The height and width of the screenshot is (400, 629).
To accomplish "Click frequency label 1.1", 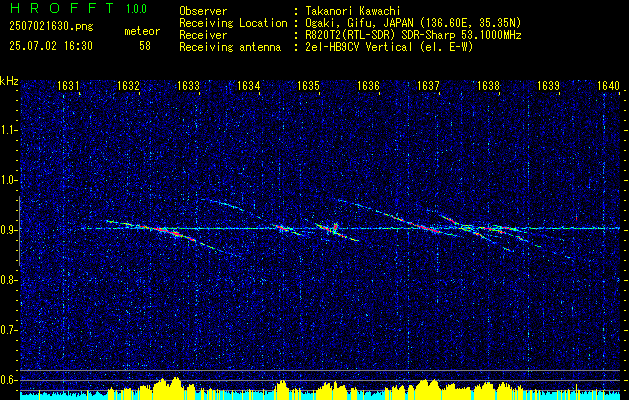I will coord(7,130).
